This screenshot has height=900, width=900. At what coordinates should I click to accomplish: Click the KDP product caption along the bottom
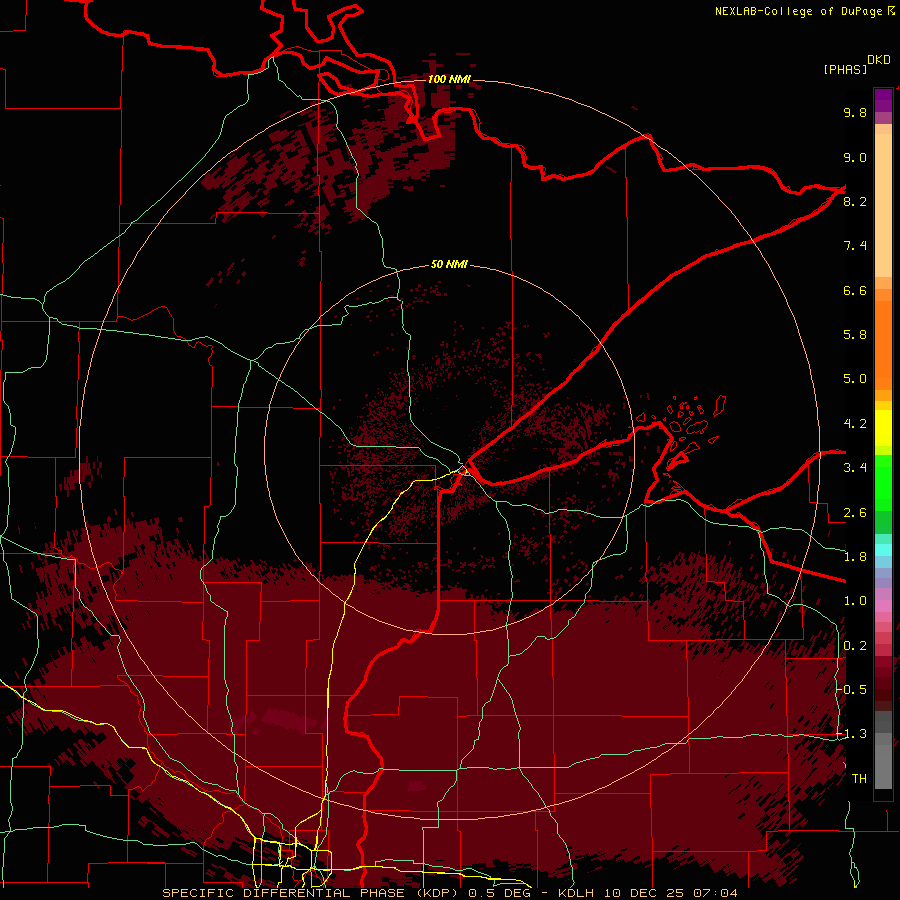tap(449, 893)
